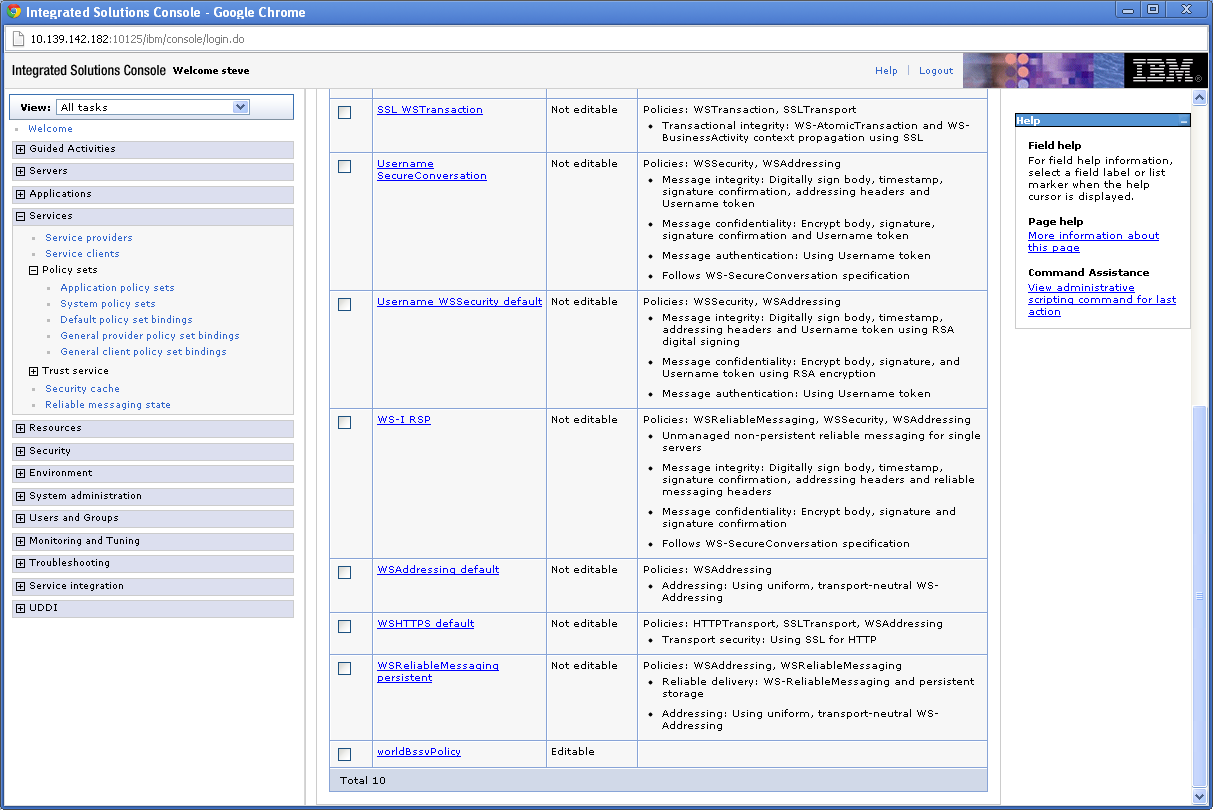Expand the Monitoring and Tuning section
1213x810 pixels.
tap(20, 541)
